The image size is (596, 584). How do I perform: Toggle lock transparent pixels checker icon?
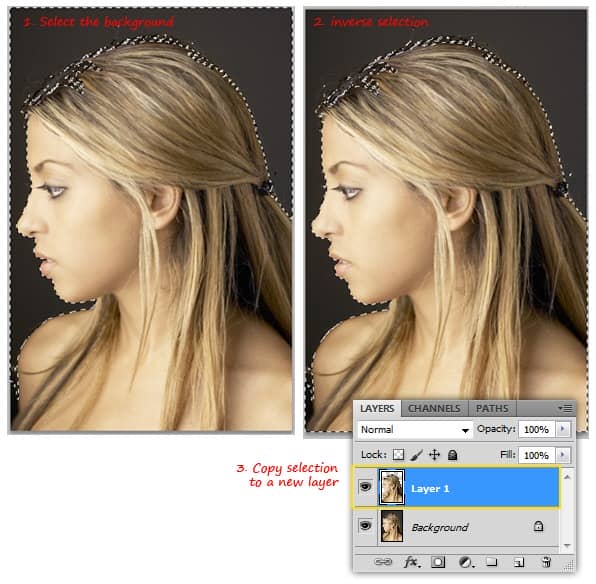398,455
